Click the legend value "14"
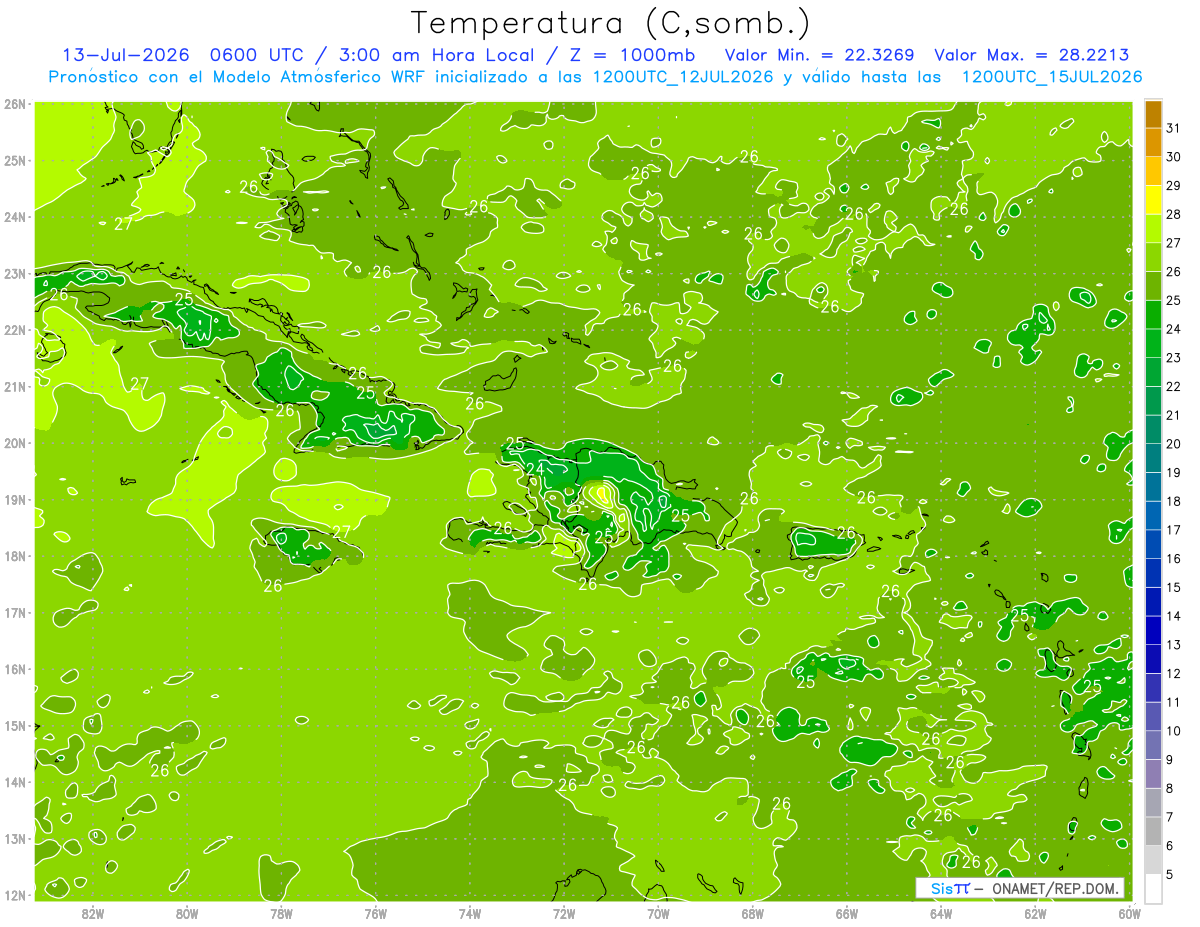1200x927 pixels. (1173, 616)
